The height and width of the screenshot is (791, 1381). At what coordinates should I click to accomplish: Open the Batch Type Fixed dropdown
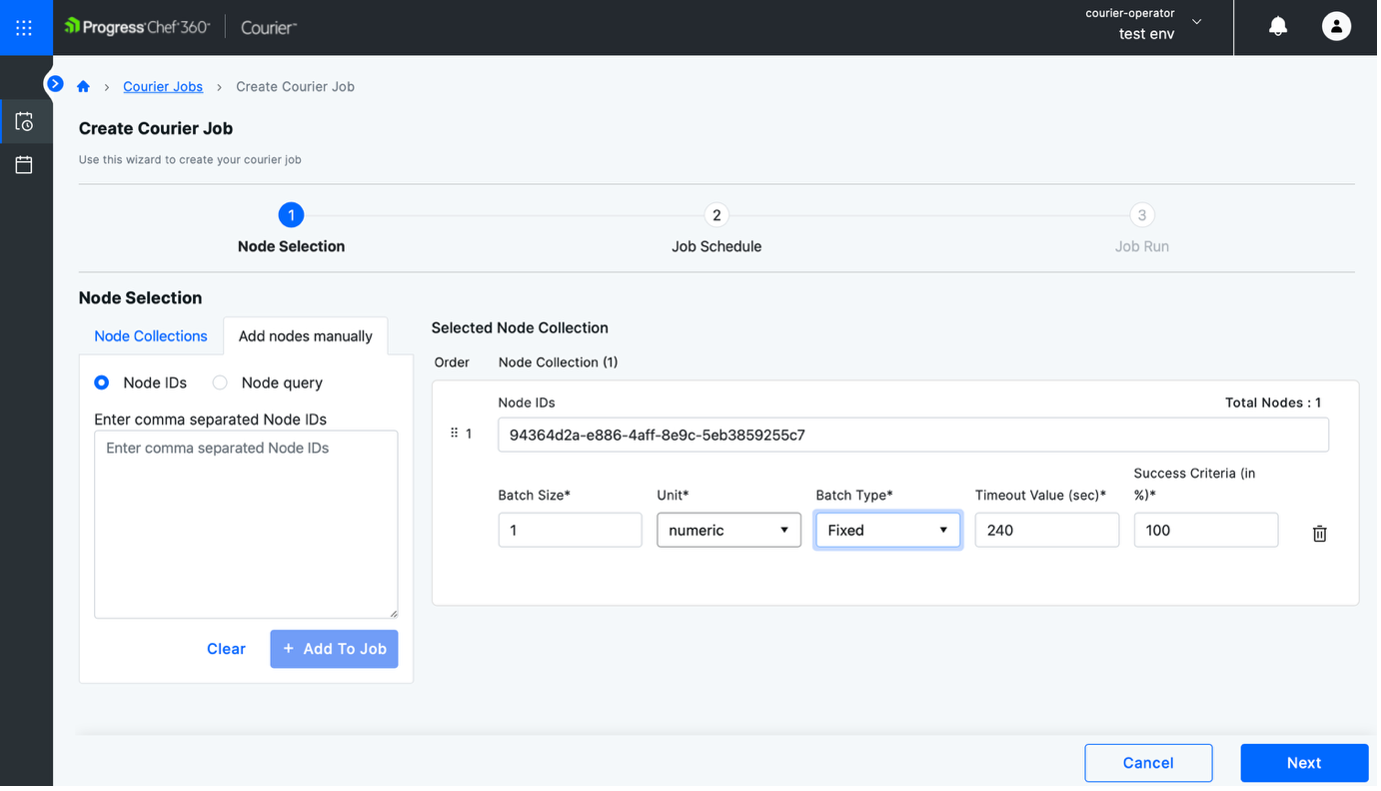point(887,530)
